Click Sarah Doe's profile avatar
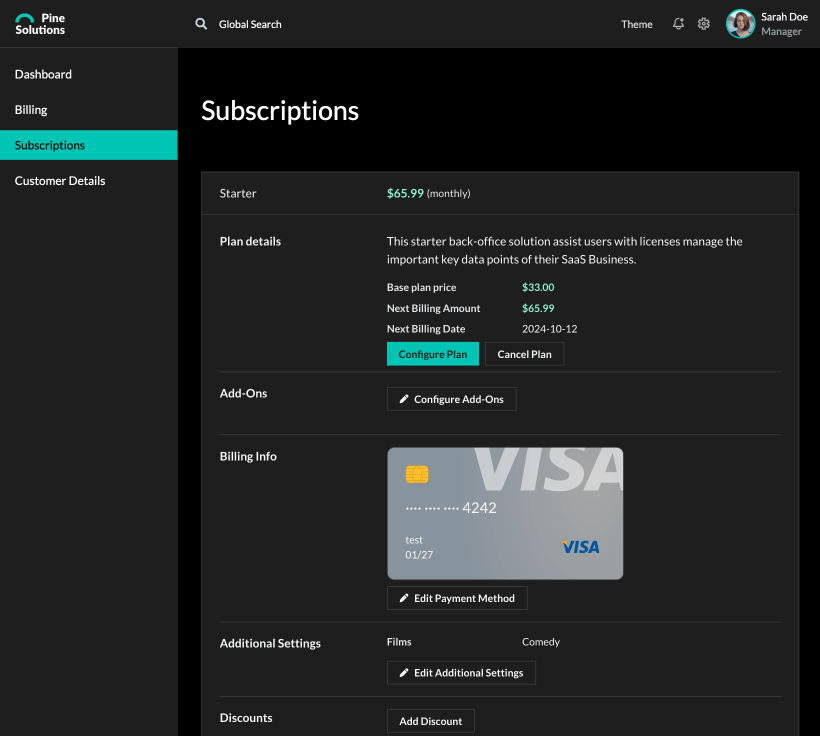Viewport: 820px width, 736px height. tap(740, 24)
